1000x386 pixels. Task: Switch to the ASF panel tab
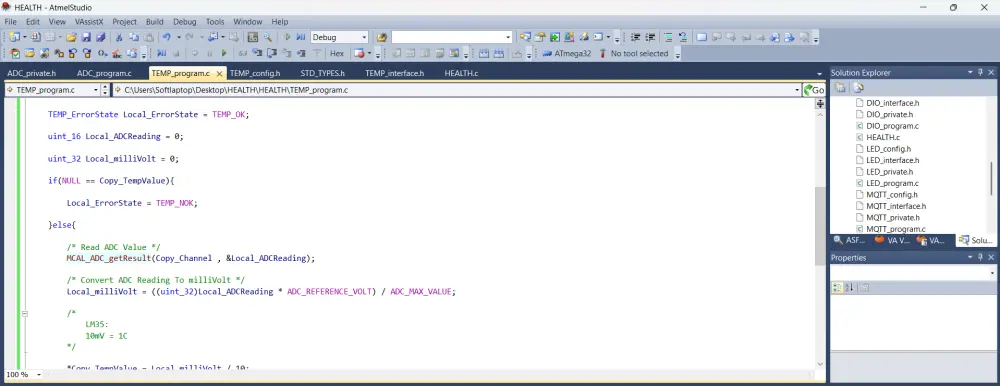coord(850,241)
